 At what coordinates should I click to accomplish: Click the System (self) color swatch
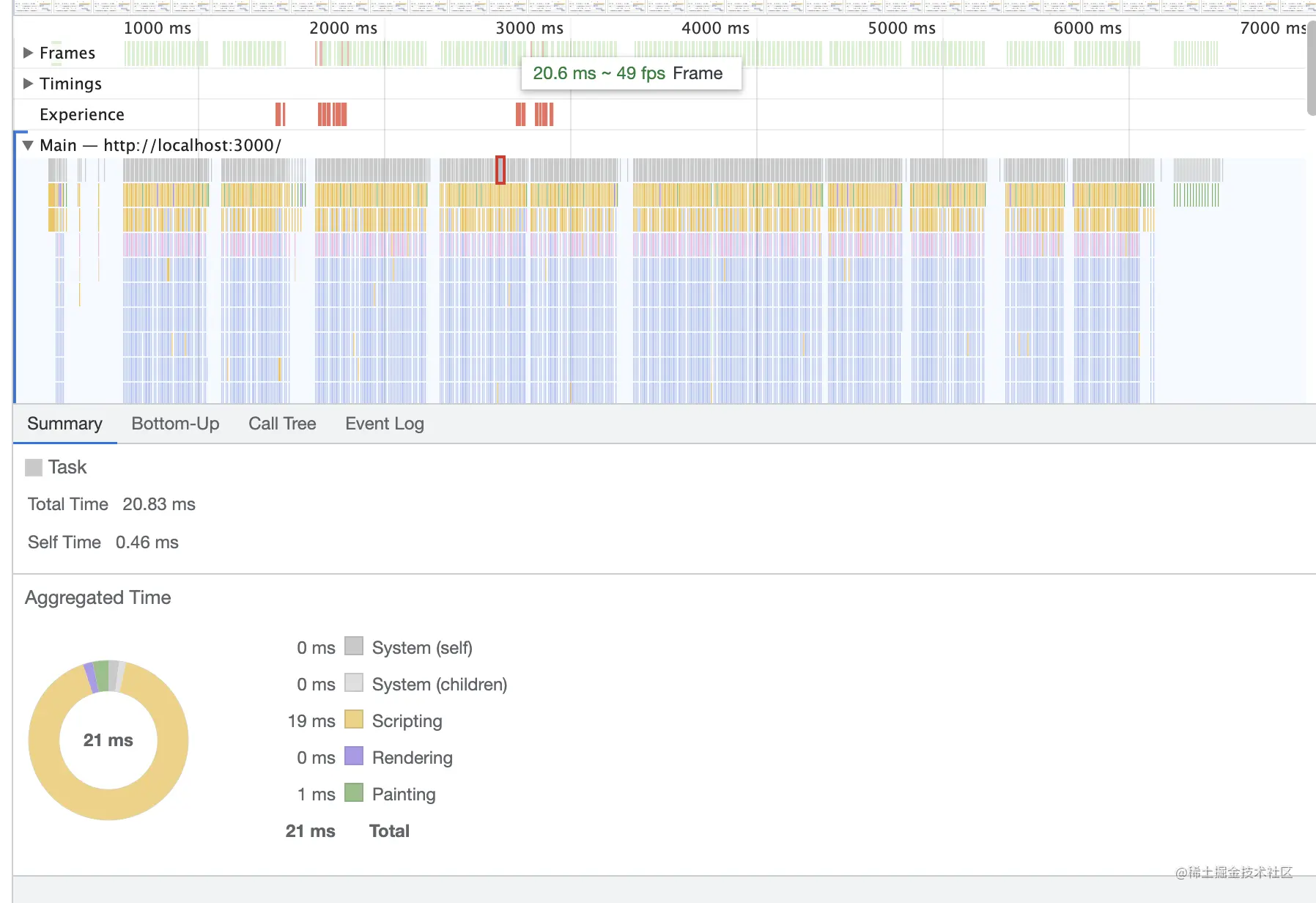pos(354,646)
